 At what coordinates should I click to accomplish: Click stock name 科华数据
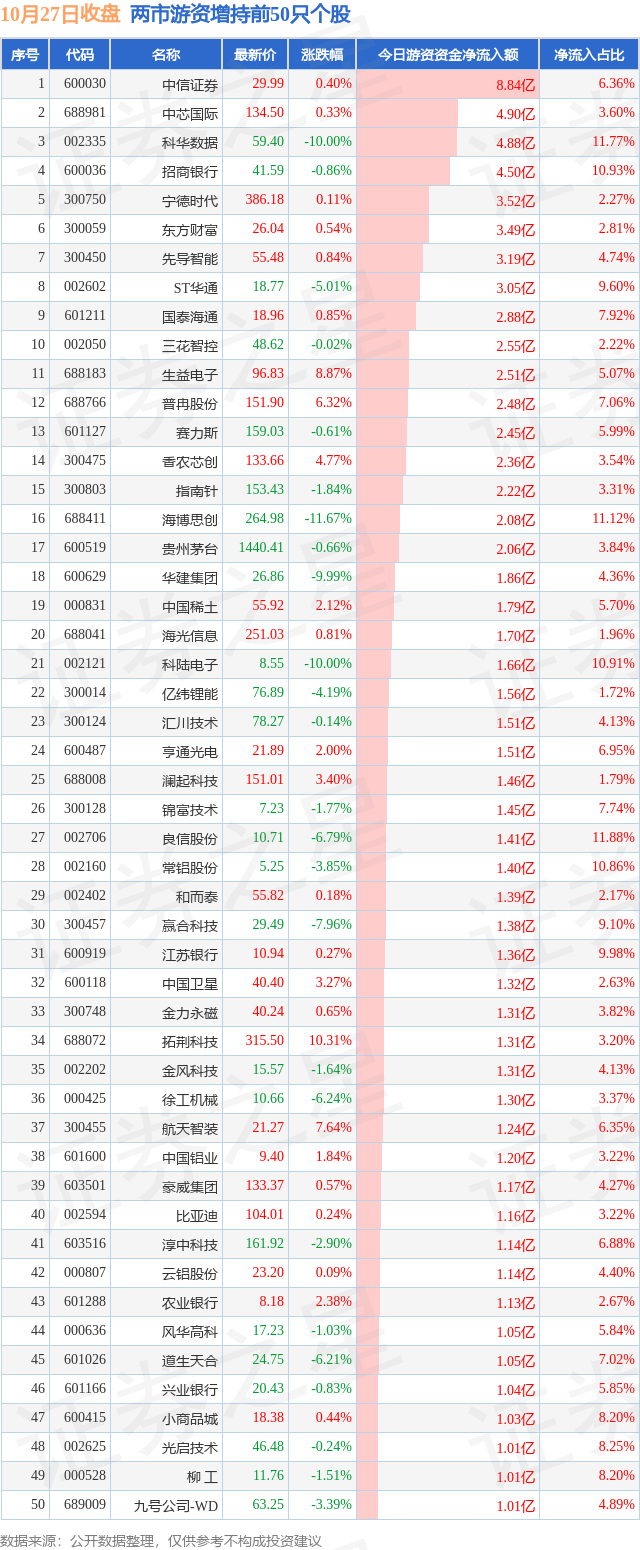[190, 142]
